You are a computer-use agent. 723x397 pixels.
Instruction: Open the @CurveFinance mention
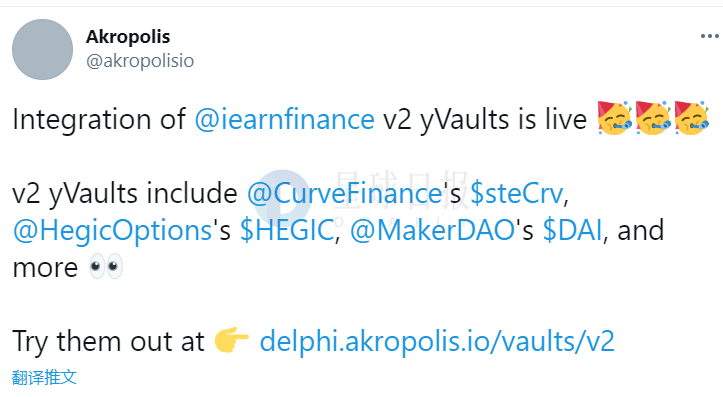344,193
